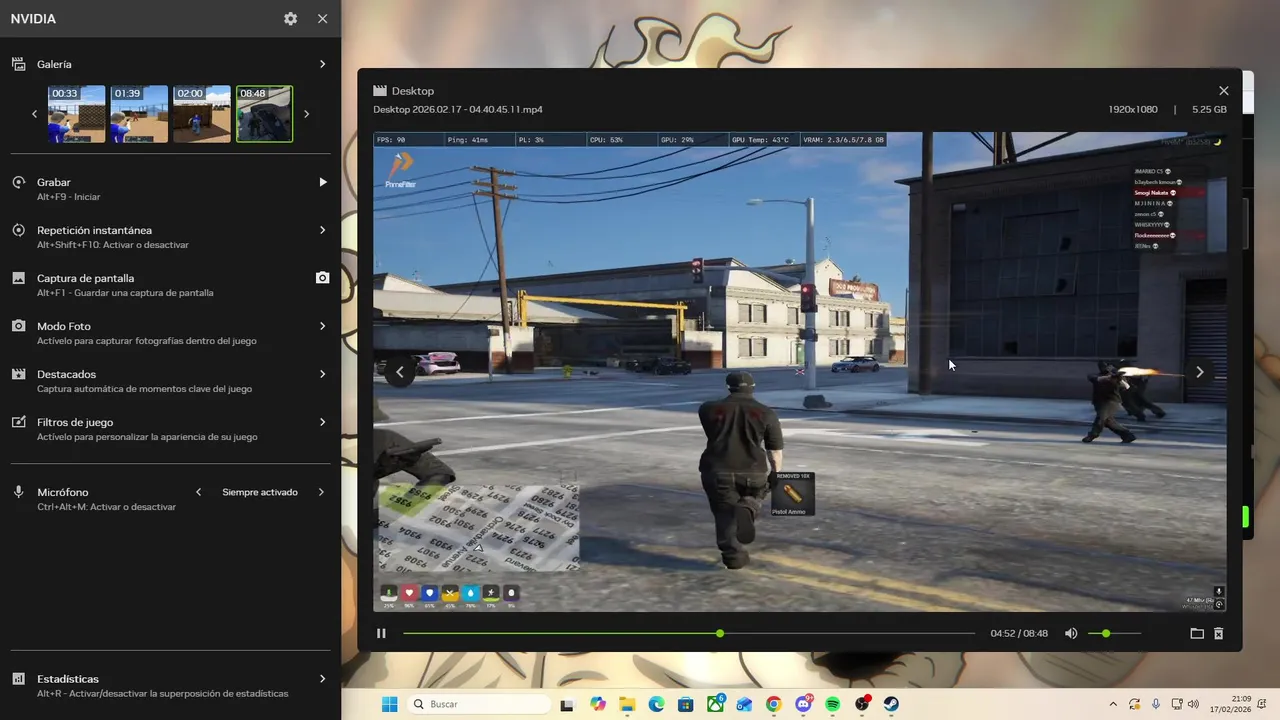The image size is (1280, 720).
Task: Close the NVIDIA overlay panel
Action: point(322,19)
